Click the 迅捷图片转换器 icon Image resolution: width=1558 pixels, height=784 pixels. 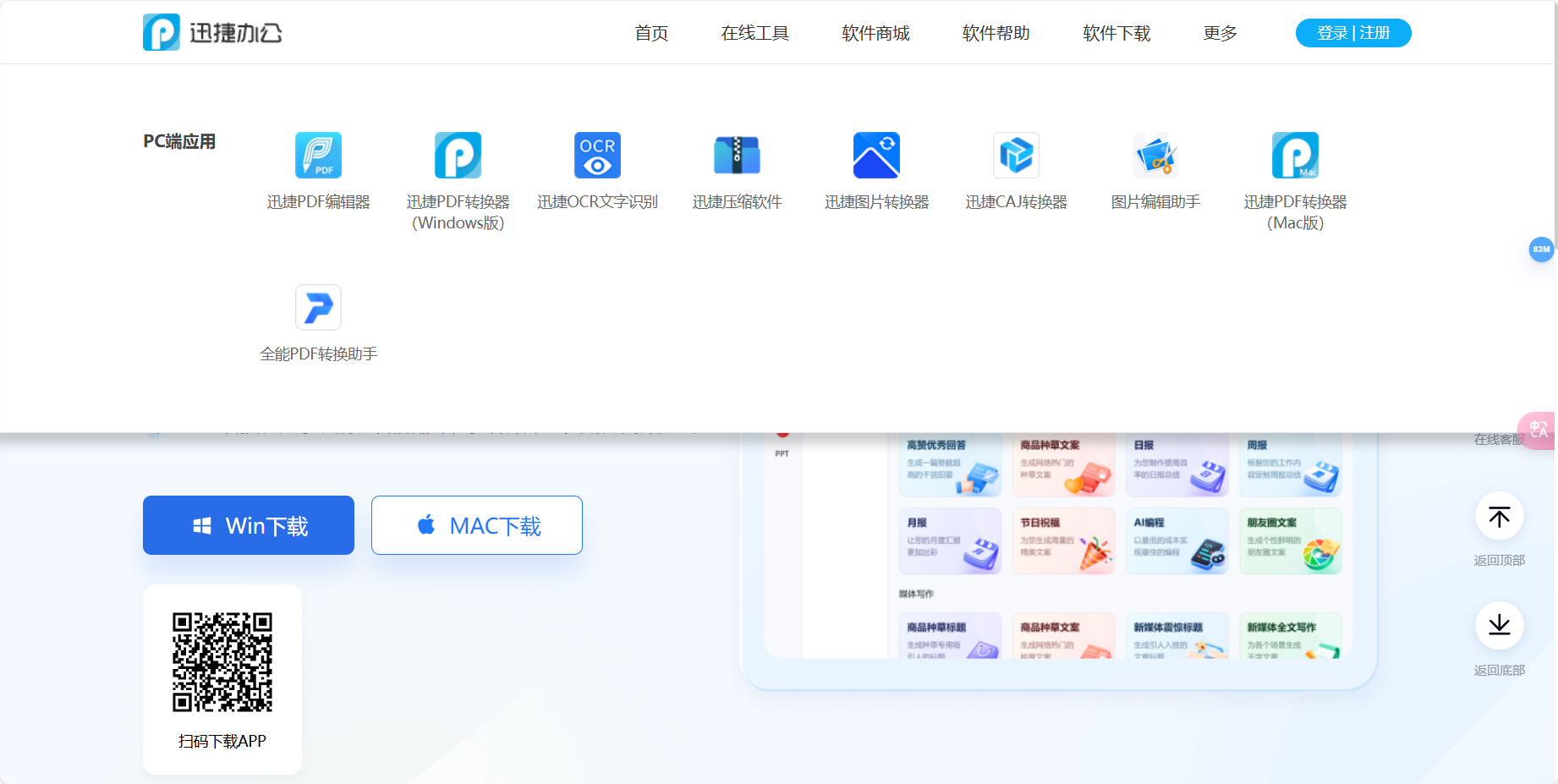[876, 156]
